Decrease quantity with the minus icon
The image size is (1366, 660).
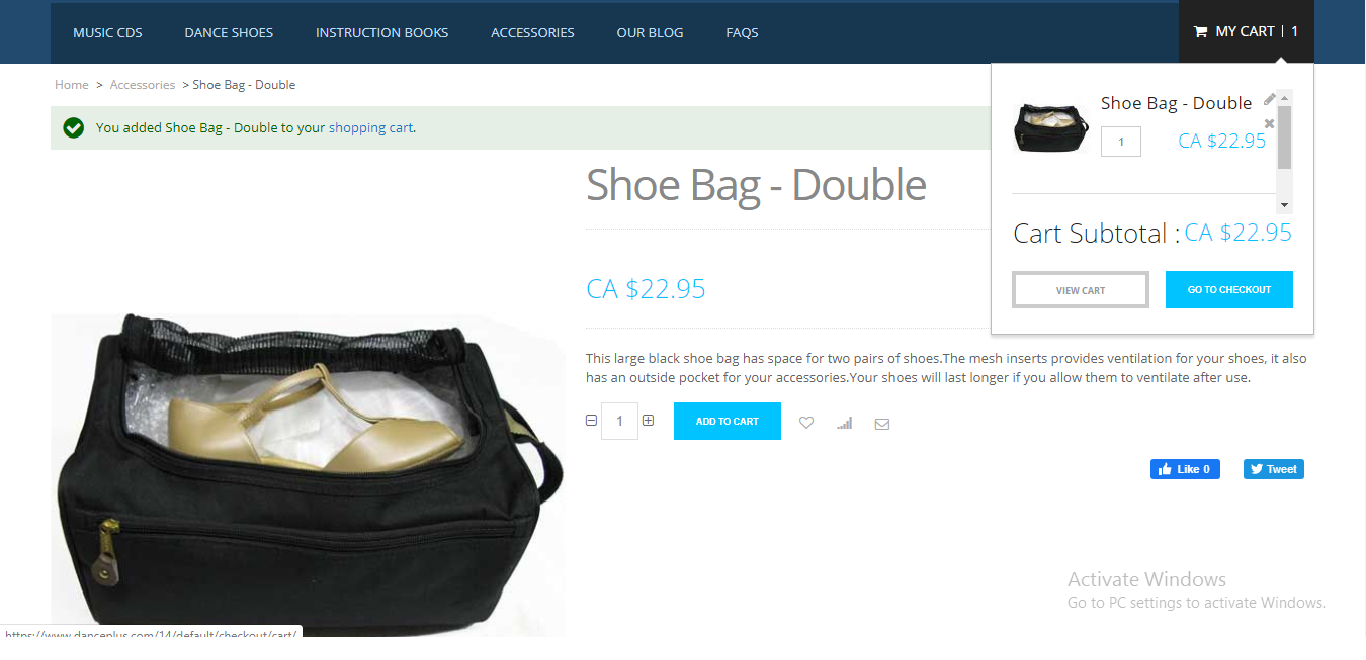point(591,421)
